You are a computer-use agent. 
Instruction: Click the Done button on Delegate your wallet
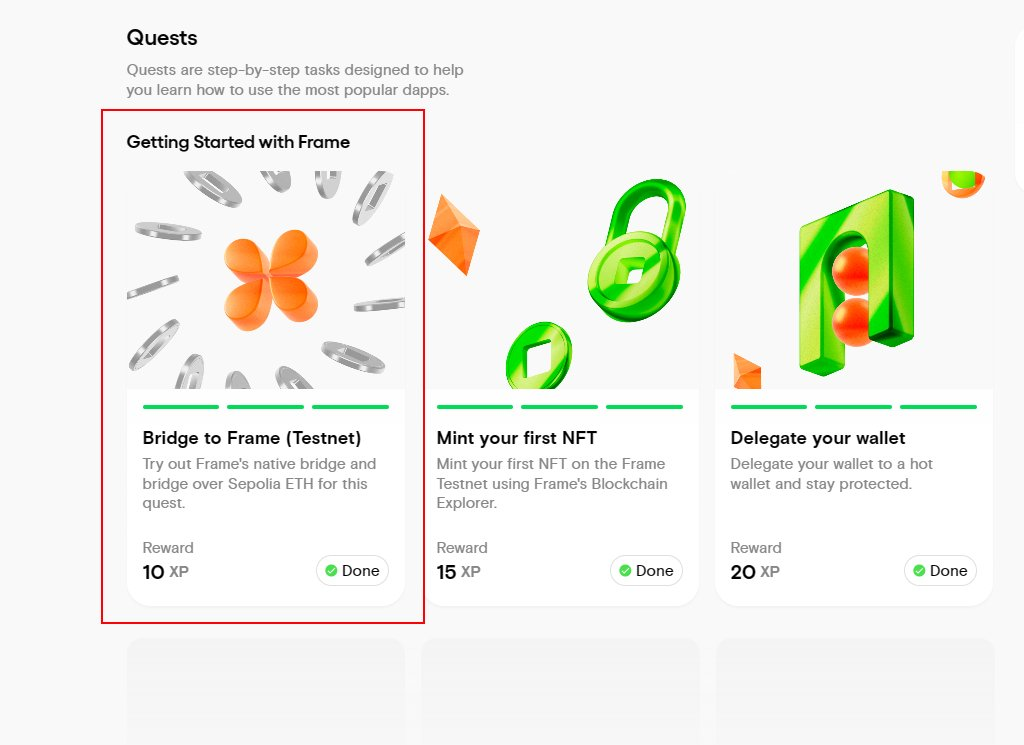coord(940,571)
